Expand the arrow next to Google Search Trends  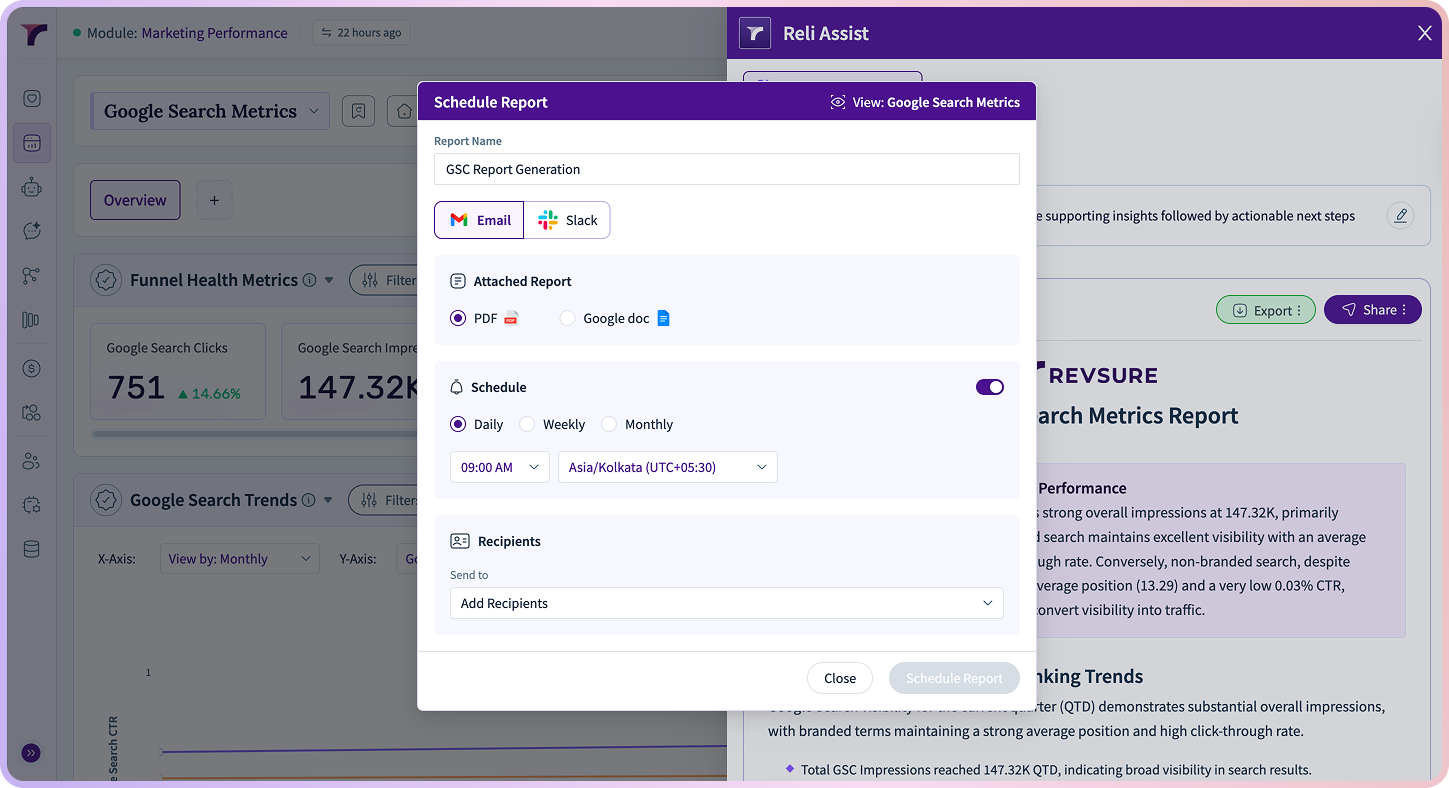328,500
